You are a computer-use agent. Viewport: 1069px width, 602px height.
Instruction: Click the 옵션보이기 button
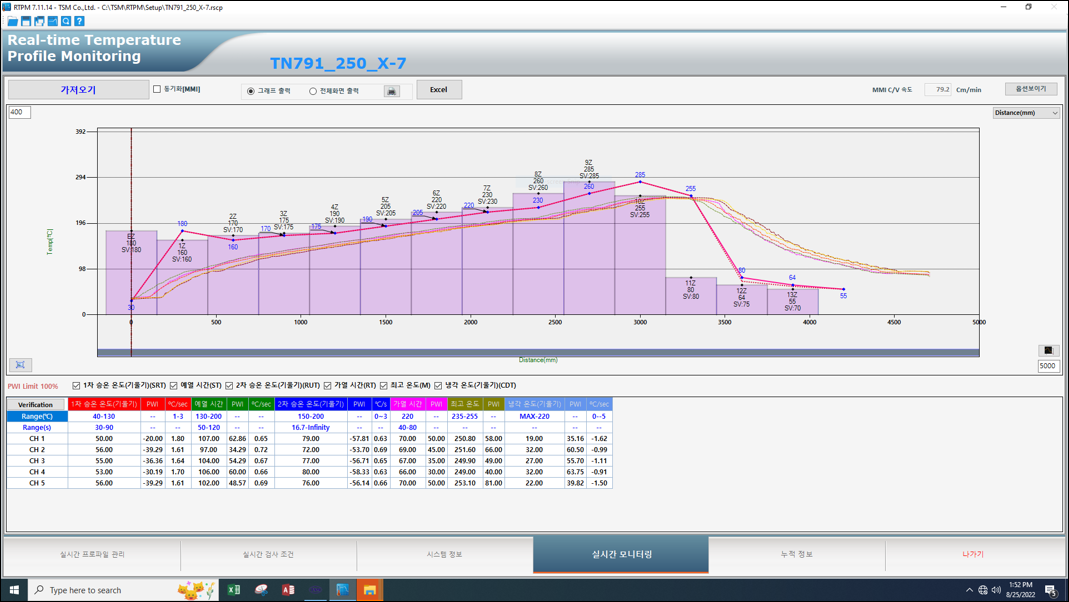pyautogui.click(x=1031, y=89)
